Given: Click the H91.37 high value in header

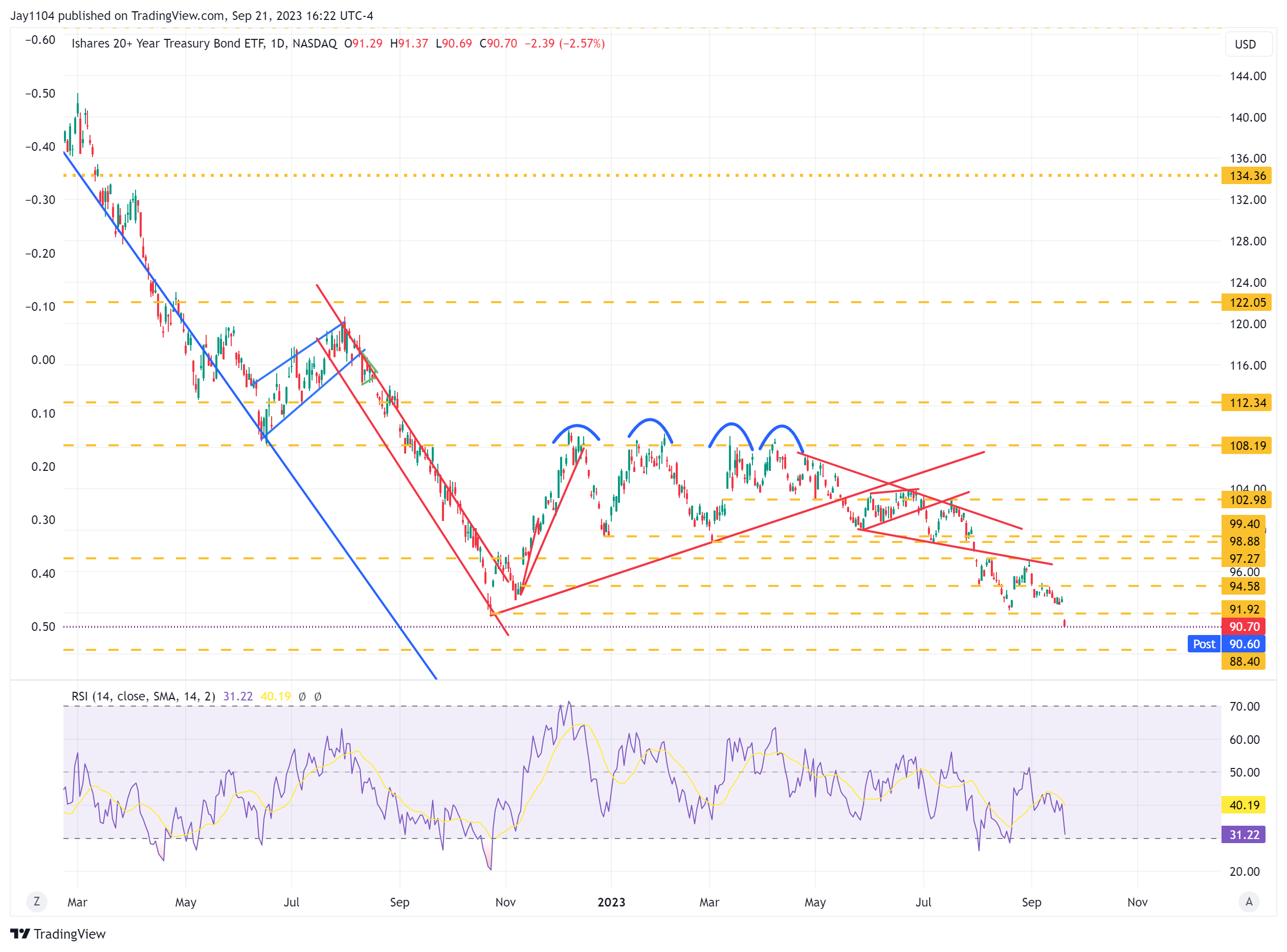Looking at the screenshot, I should tap(409, 44).
